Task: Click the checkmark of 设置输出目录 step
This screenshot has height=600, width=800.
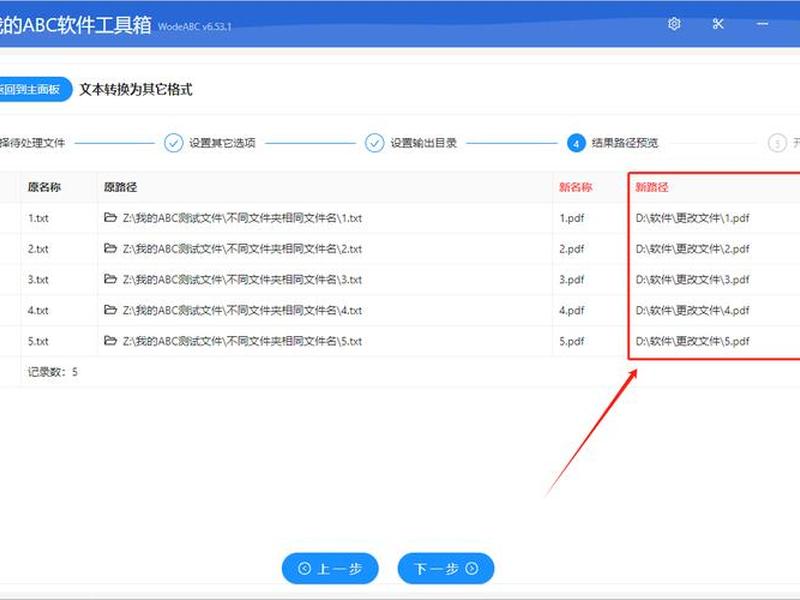Action: click(374, 143)
